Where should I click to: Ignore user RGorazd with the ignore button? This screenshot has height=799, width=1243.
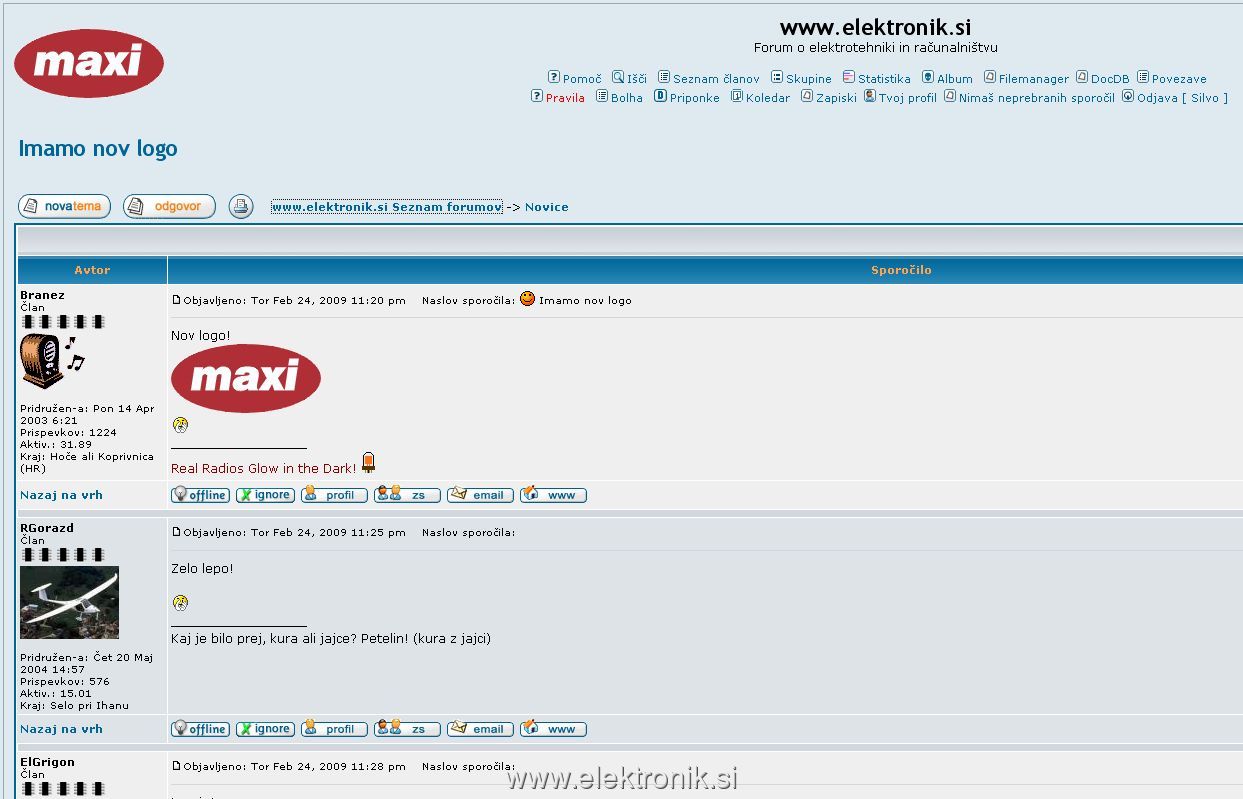point(265,729)
